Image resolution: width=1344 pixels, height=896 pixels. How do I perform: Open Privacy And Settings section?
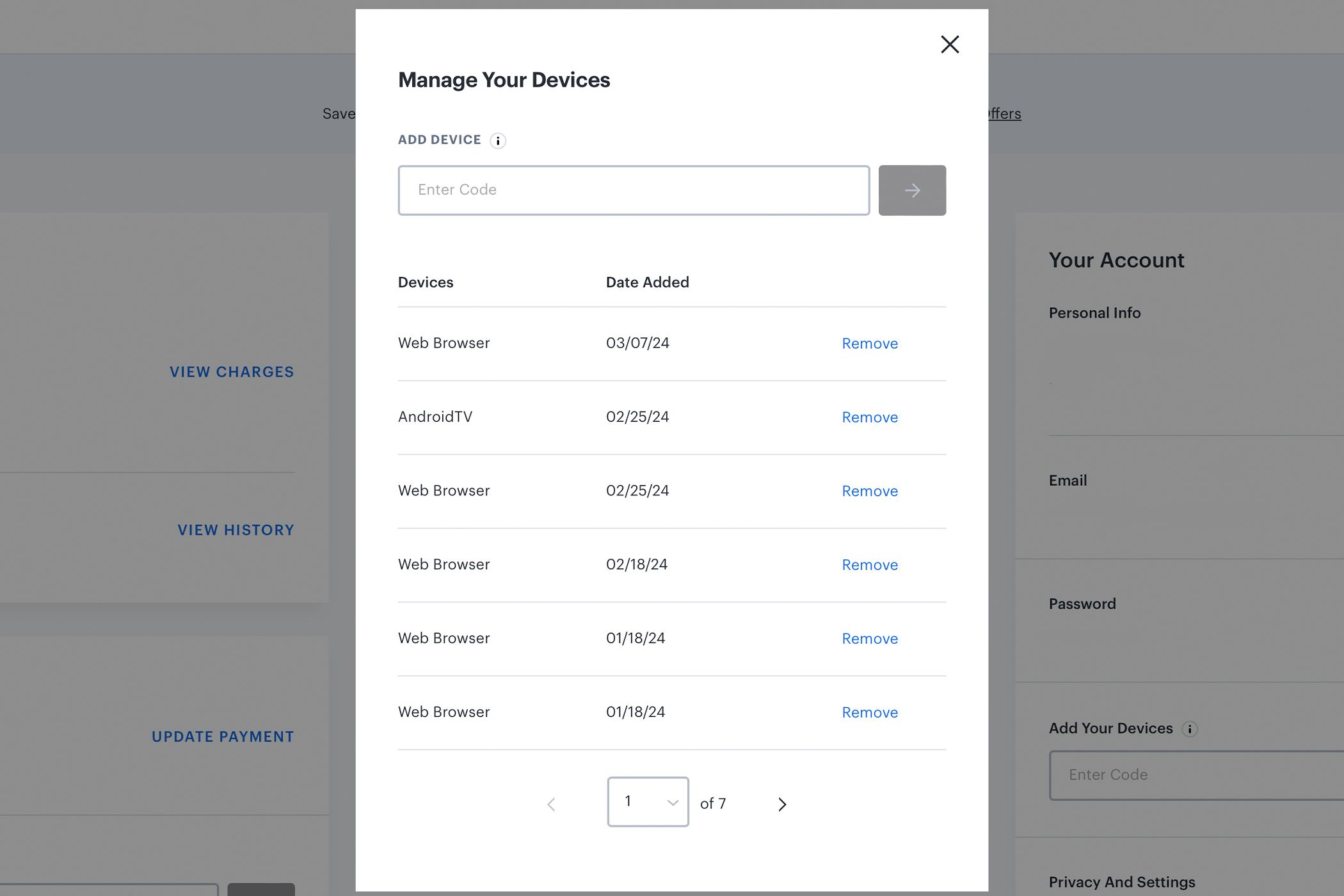click(x=1122, y=882)
